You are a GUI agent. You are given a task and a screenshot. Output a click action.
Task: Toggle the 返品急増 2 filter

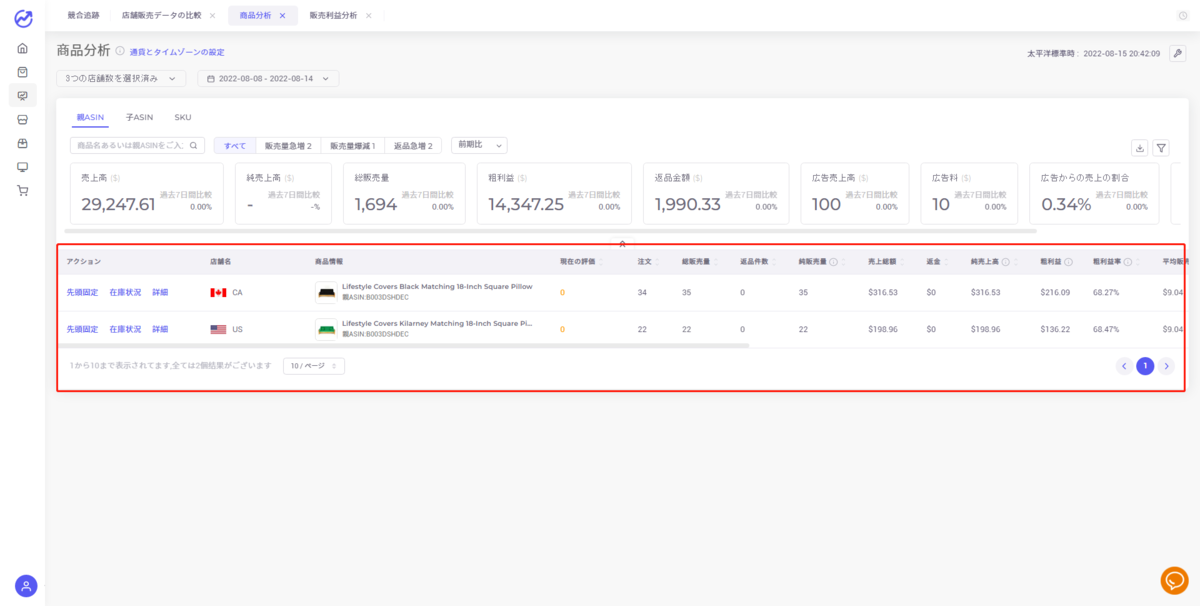413,146
